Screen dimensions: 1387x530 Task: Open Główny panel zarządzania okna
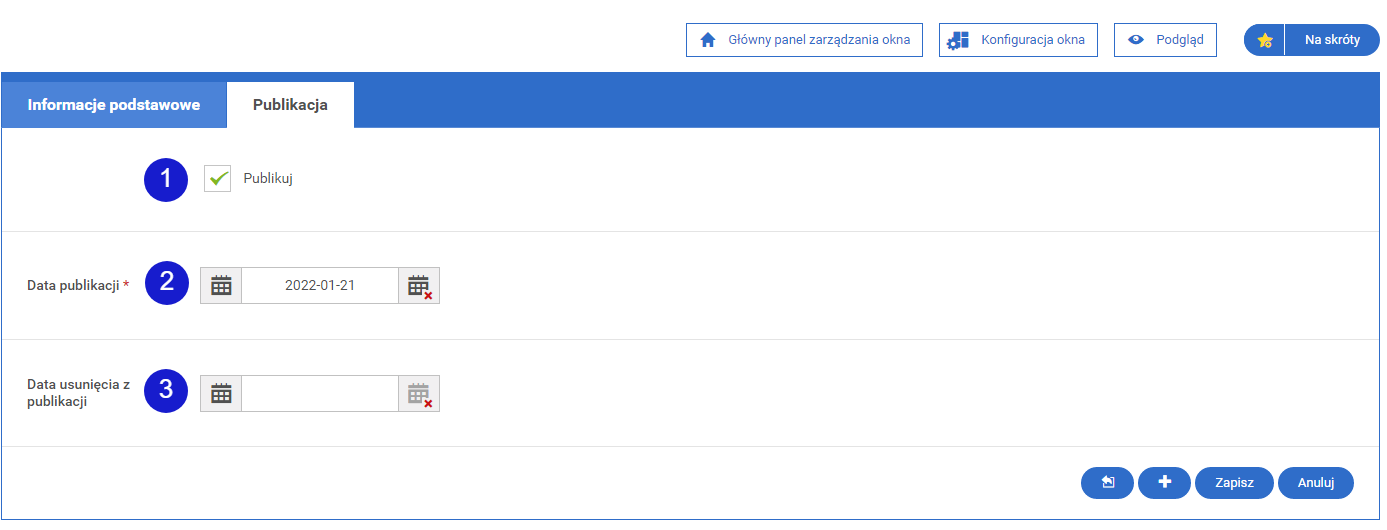coord(804,40)
